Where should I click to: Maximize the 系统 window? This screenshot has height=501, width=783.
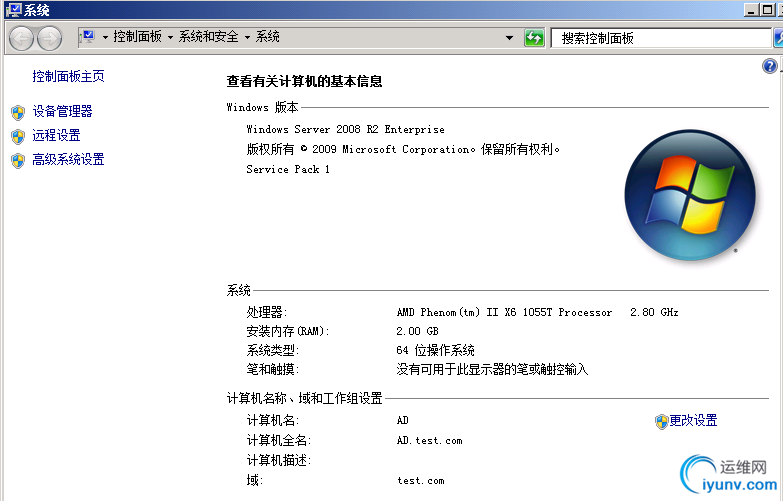click(x=767, y=9)
